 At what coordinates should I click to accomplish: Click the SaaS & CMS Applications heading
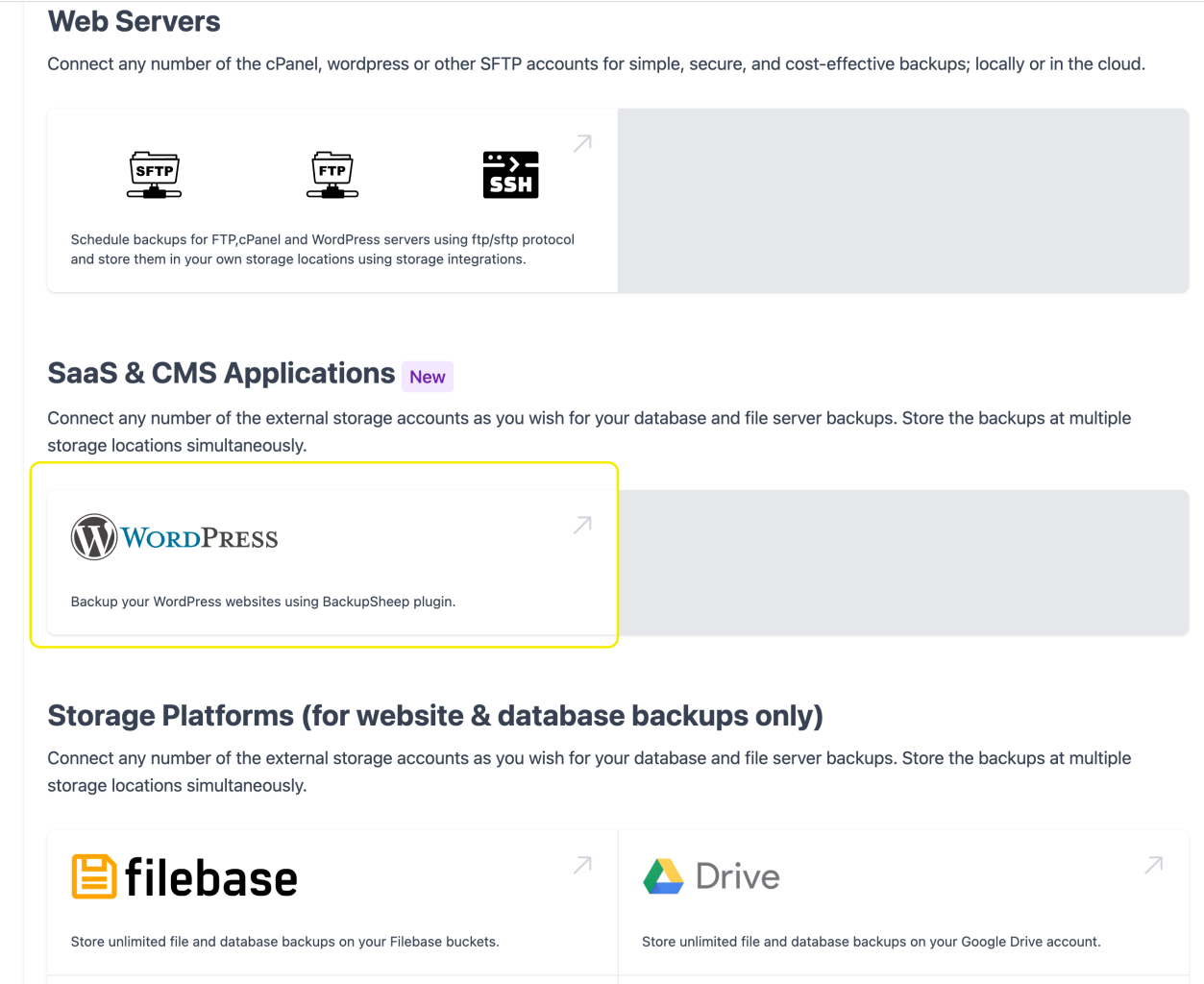[x=222, y=373]
